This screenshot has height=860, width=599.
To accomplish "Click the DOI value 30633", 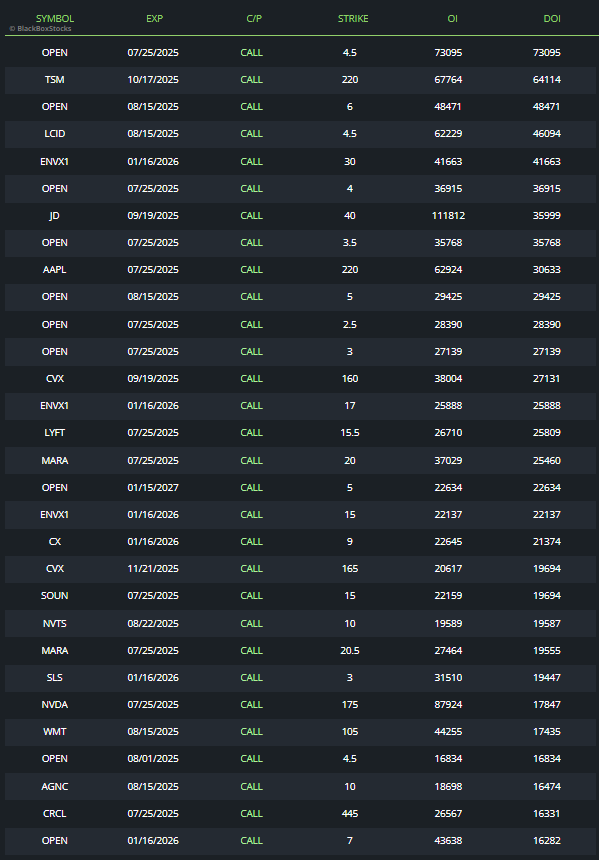I will coord(547,270).
